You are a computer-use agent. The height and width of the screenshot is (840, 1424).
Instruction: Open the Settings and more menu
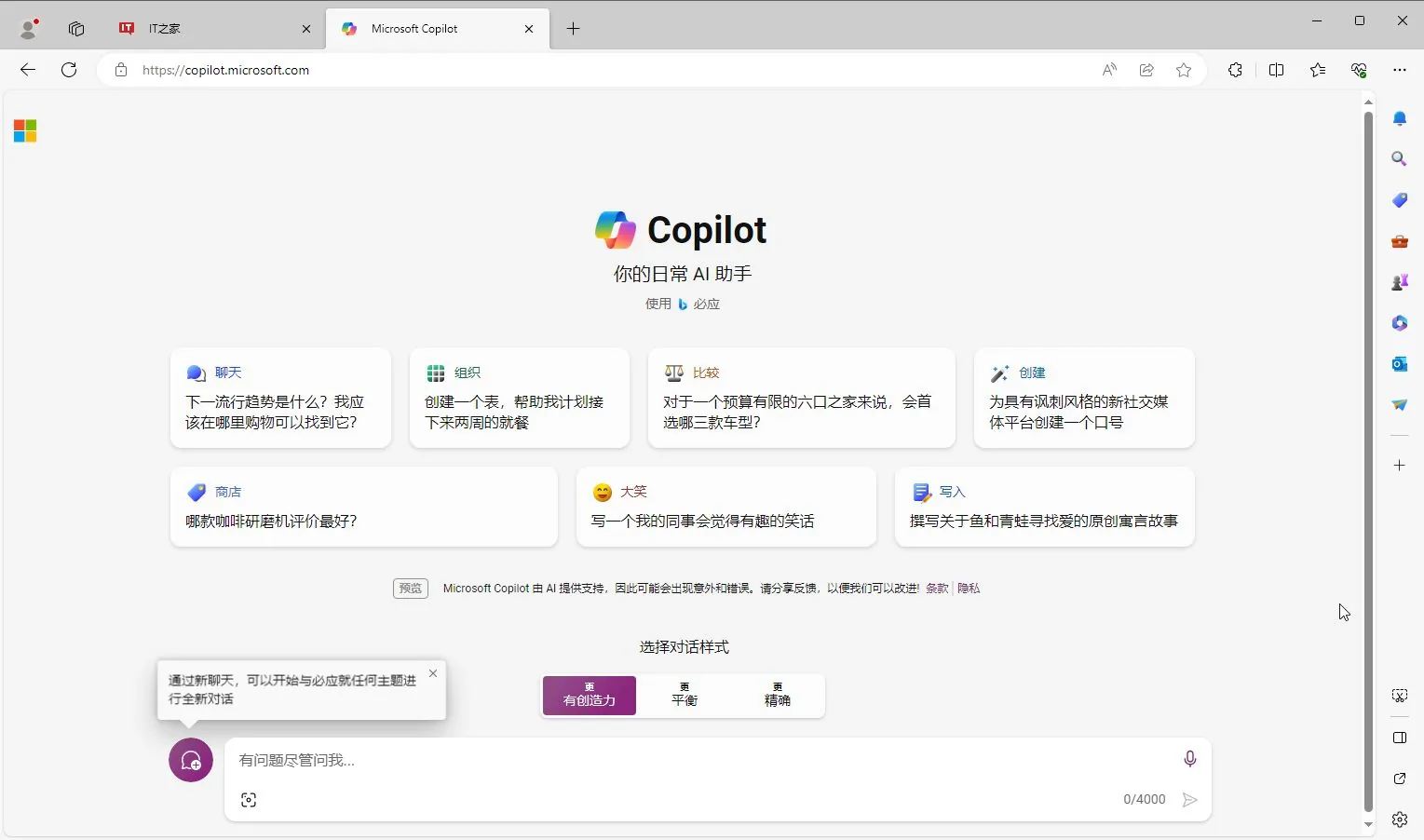pos(1401,69)
